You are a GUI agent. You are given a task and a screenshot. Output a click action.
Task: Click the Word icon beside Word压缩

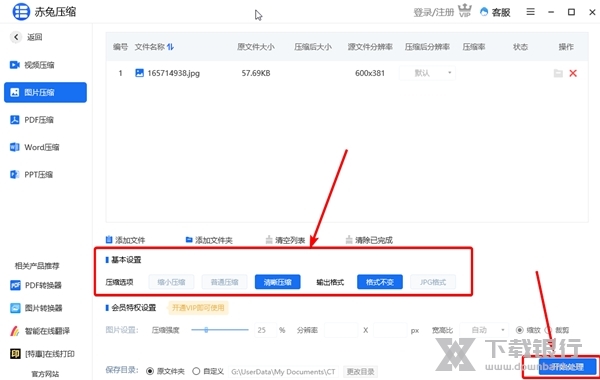tap(15, 147)
